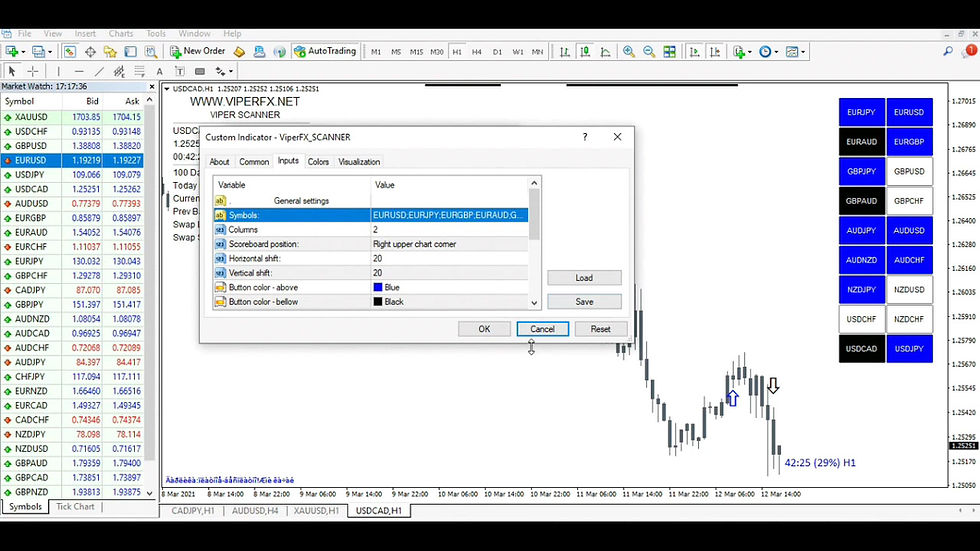Select the crosshair cursor tool
This screenshot has width=980, height=551.
(x=33, y=71)
